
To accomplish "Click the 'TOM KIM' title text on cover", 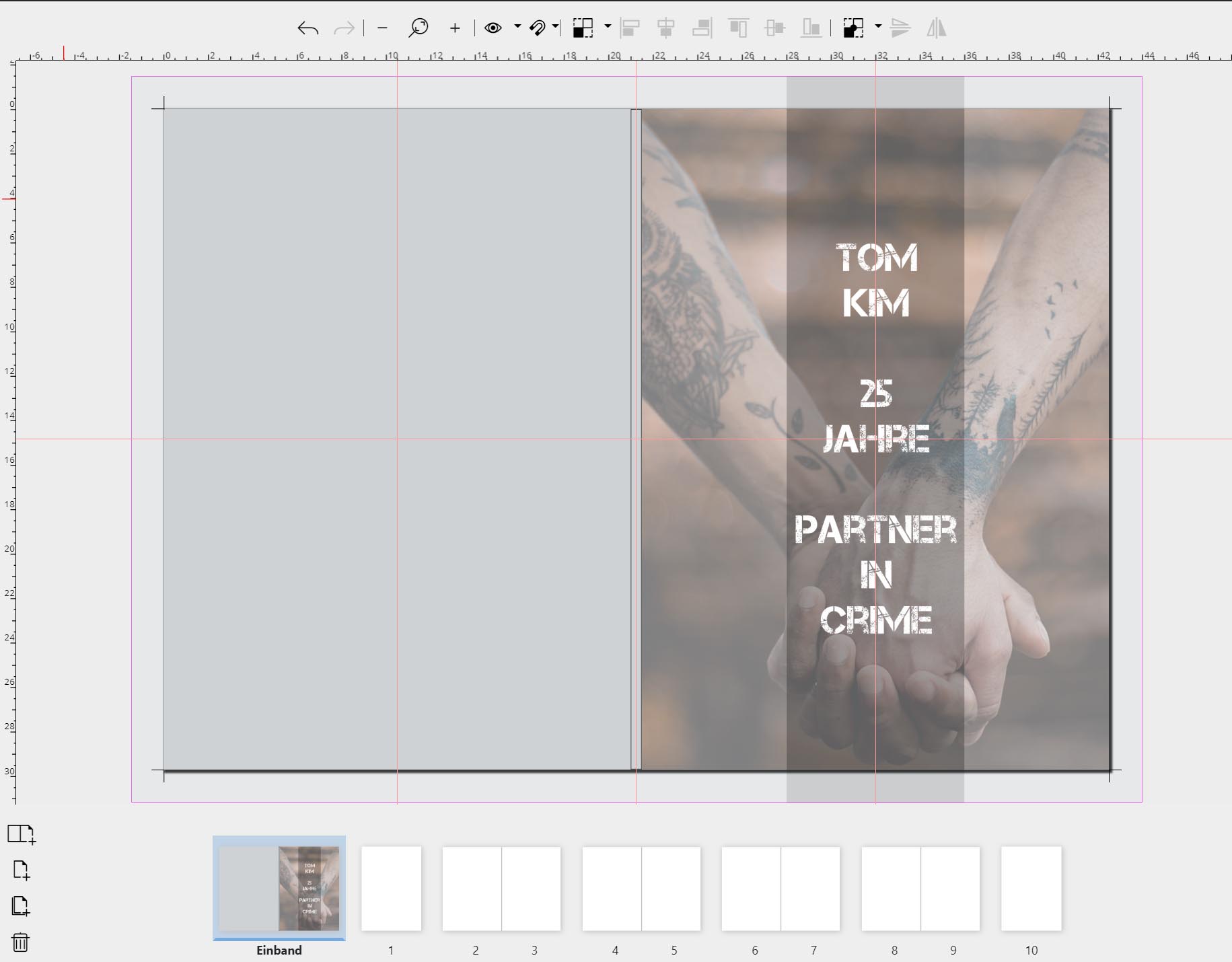I will [x=876, y=280].
